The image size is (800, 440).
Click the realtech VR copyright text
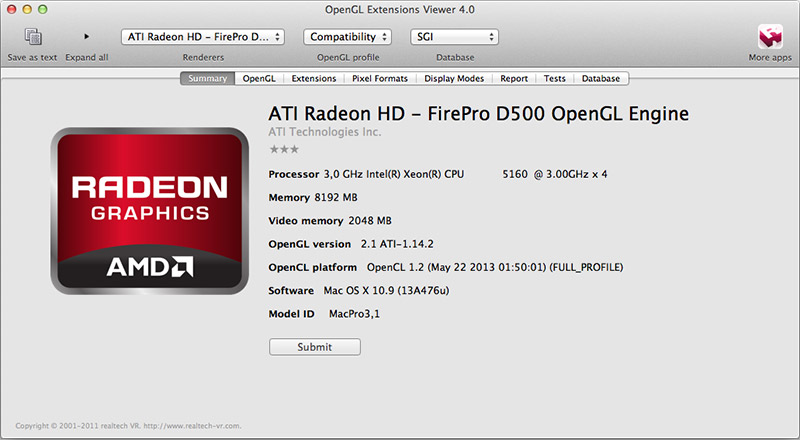point(128,426)
